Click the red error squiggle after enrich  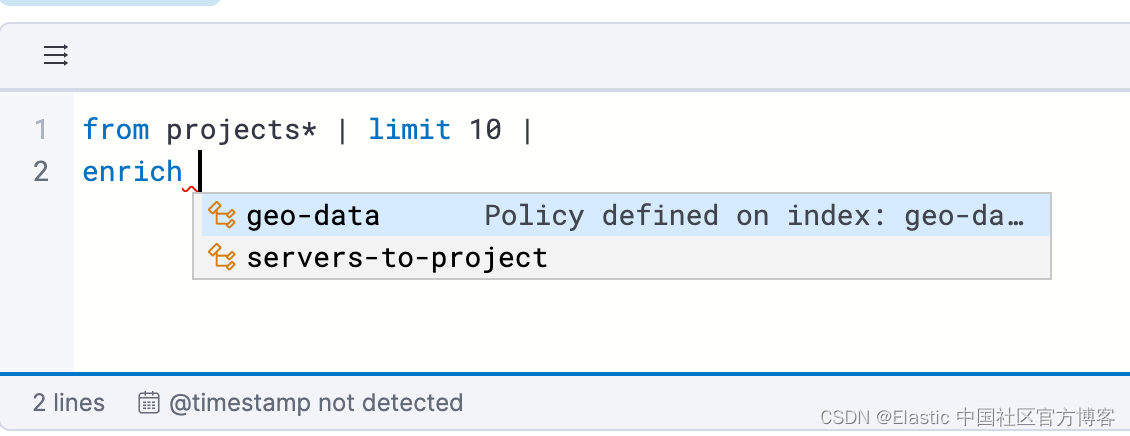[x=189, y=188]
